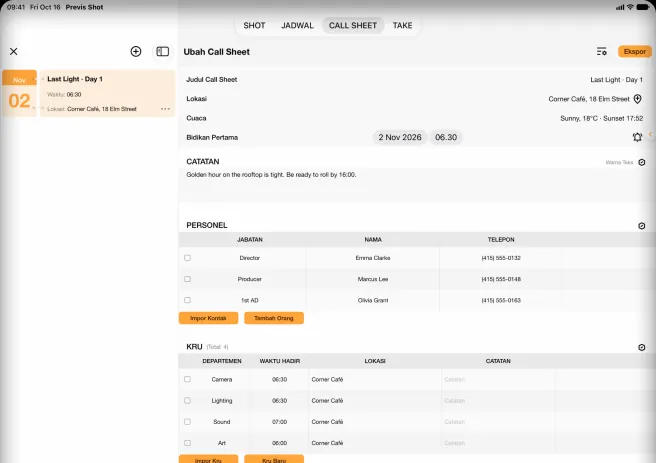Open call sheet list settings icon
The height and width of the screenshot is (463, 656).
point(602,51)
